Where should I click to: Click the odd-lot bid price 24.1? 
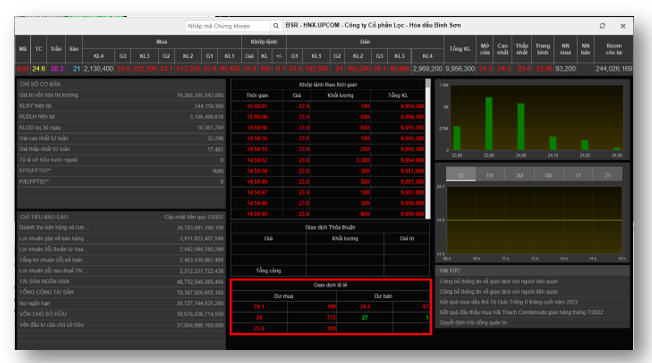click(259, 306)
